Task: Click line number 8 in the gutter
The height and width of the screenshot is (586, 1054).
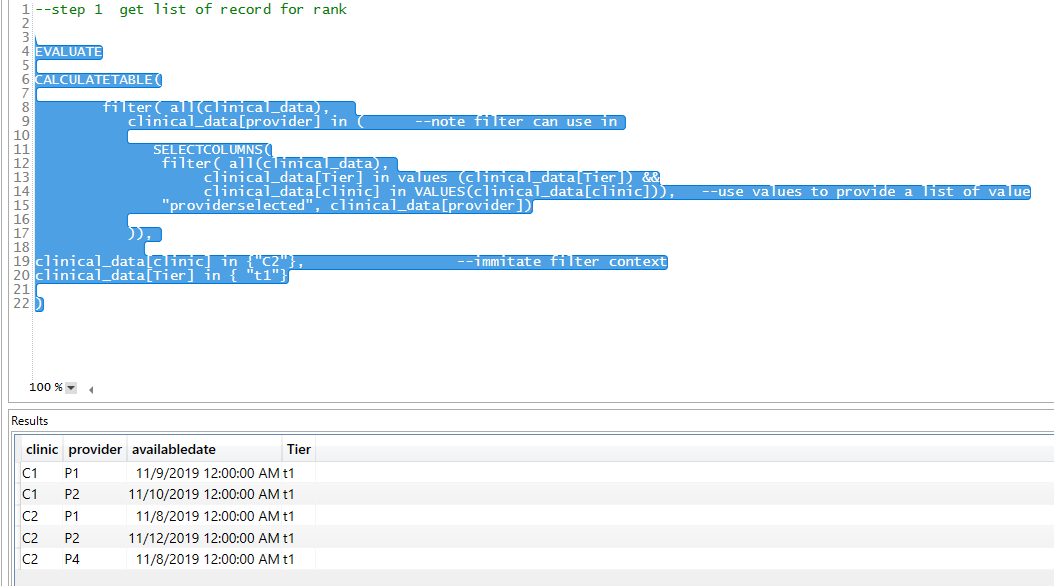Action: [x=26, y=108]
